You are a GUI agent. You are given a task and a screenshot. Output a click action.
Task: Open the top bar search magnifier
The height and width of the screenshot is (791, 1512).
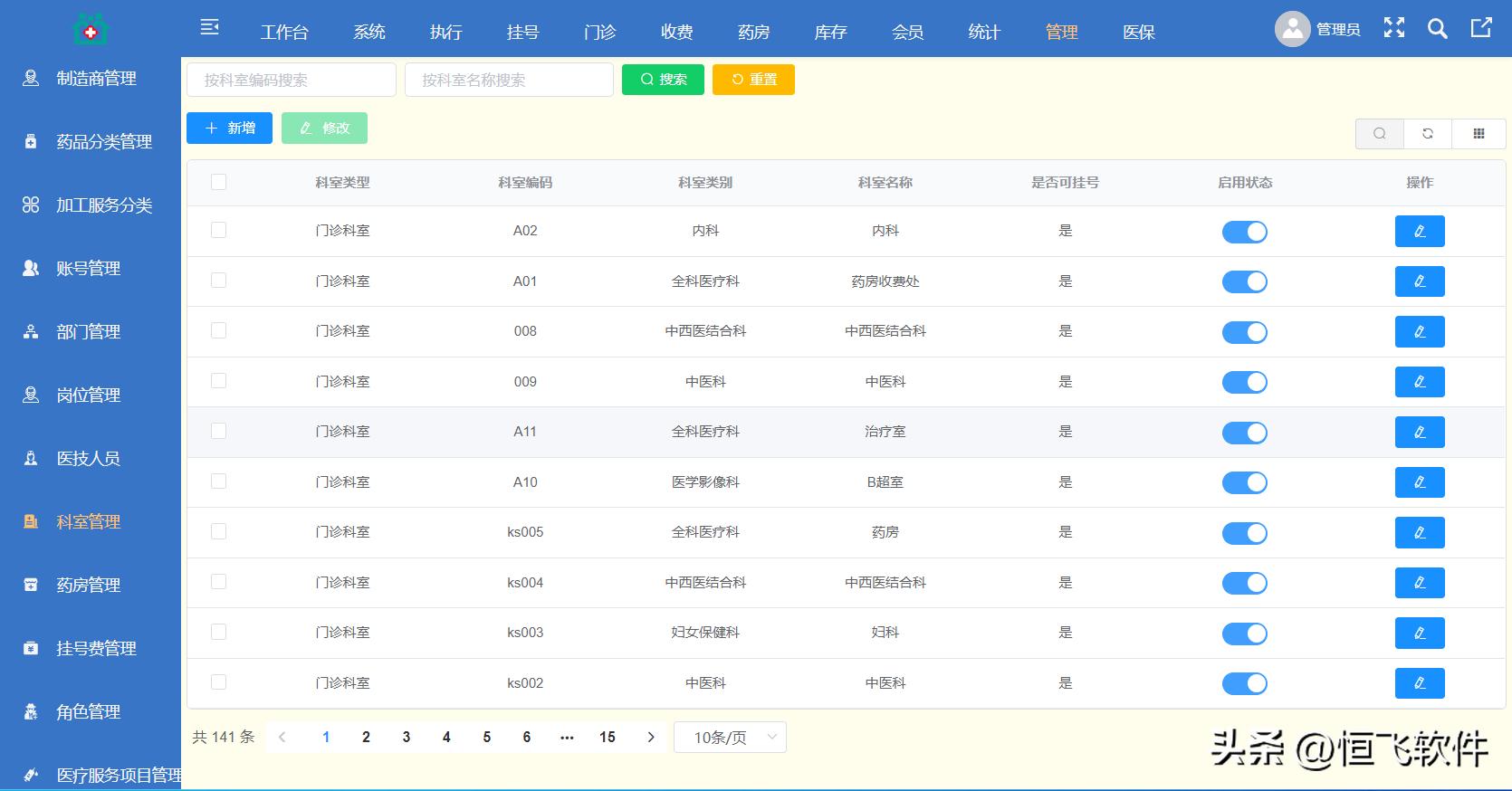1438,28
